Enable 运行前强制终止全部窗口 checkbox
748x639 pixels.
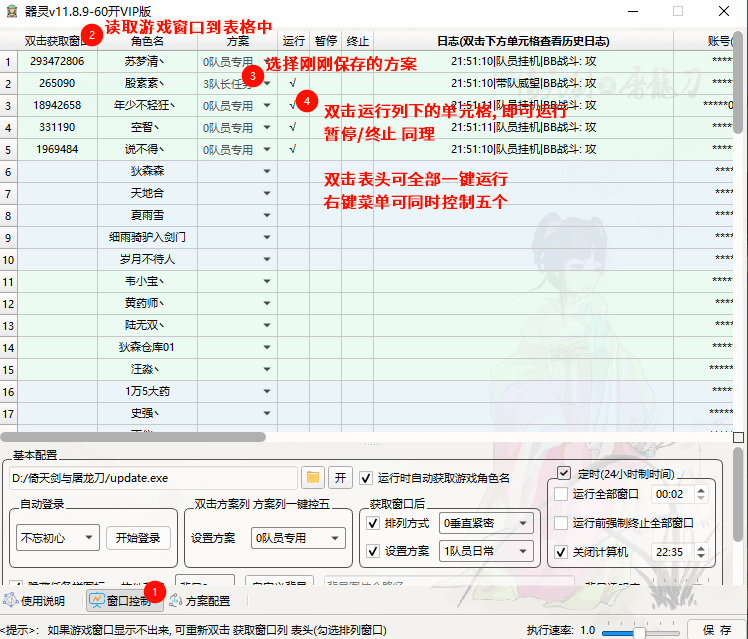click(561, 523)
